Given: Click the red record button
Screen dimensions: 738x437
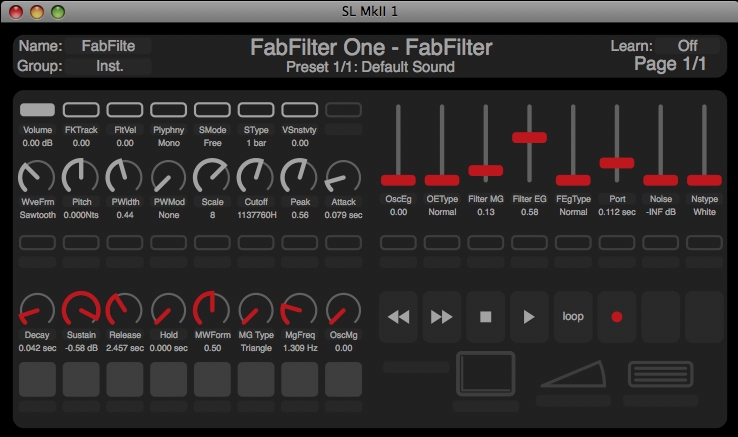Looking at the screenshot, I should [617, 317].
